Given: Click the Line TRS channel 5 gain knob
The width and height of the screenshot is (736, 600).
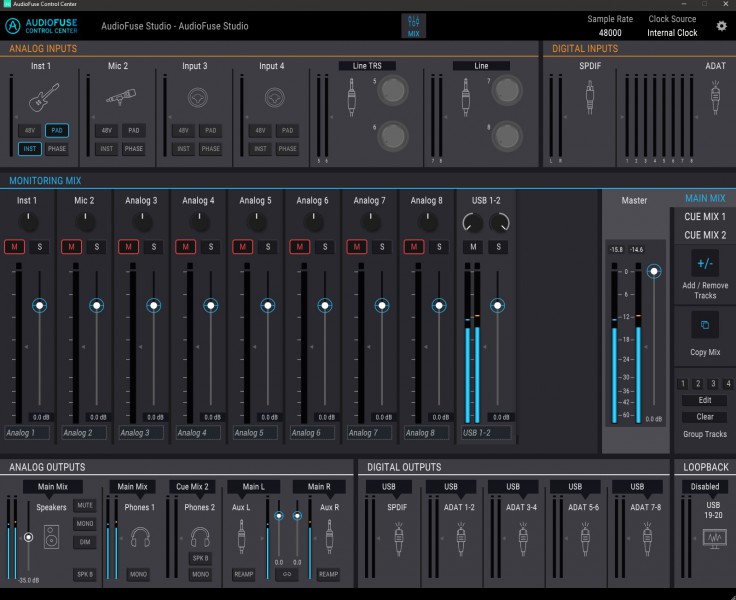Looking at the screenshot, I should pos(393,90).
